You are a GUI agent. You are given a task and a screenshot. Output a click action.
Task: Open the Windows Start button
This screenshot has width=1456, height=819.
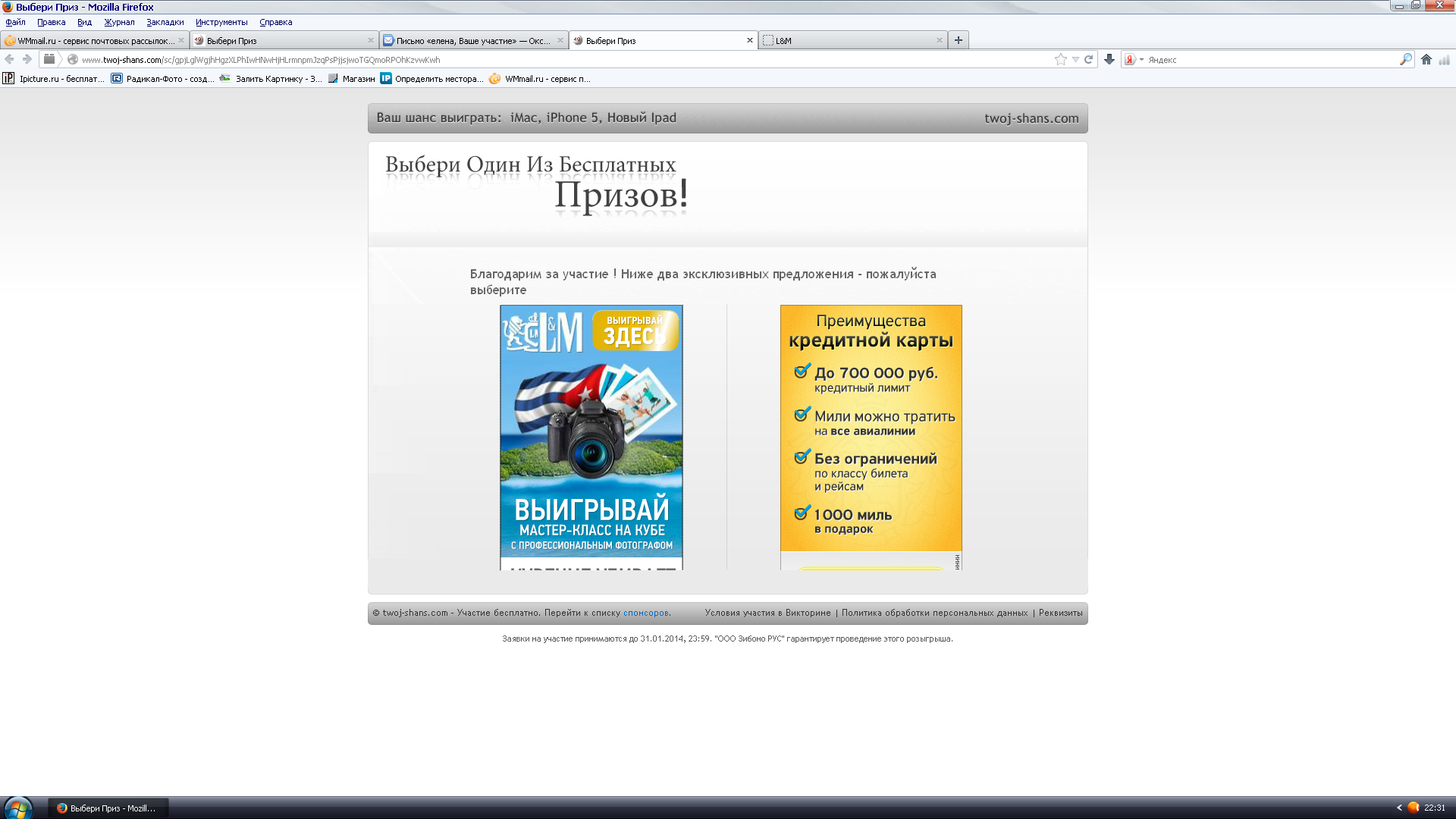tap(17, 808)
